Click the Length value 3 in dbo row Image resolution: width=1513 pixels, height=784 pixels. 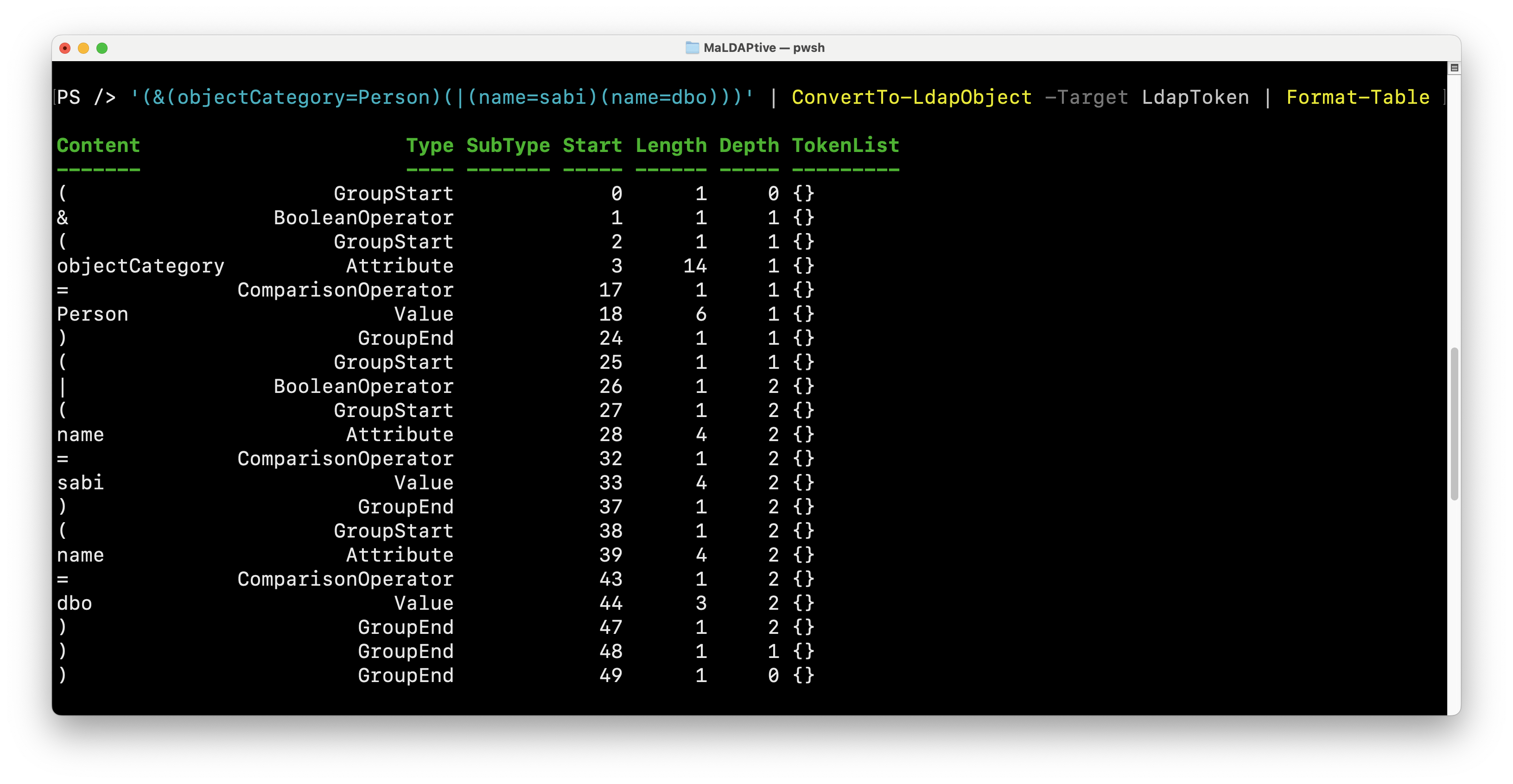701,603
